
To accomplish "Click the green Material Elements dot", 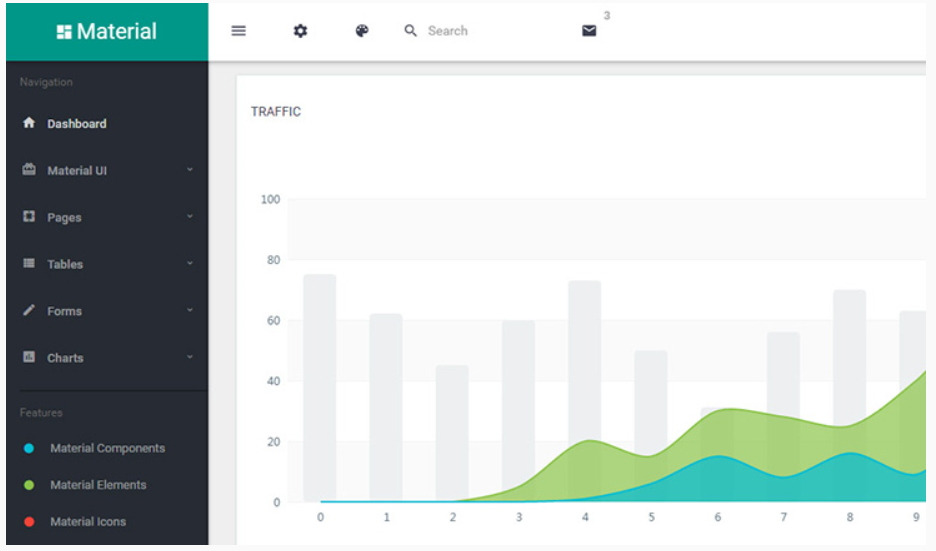I will [x=29, y=485].
